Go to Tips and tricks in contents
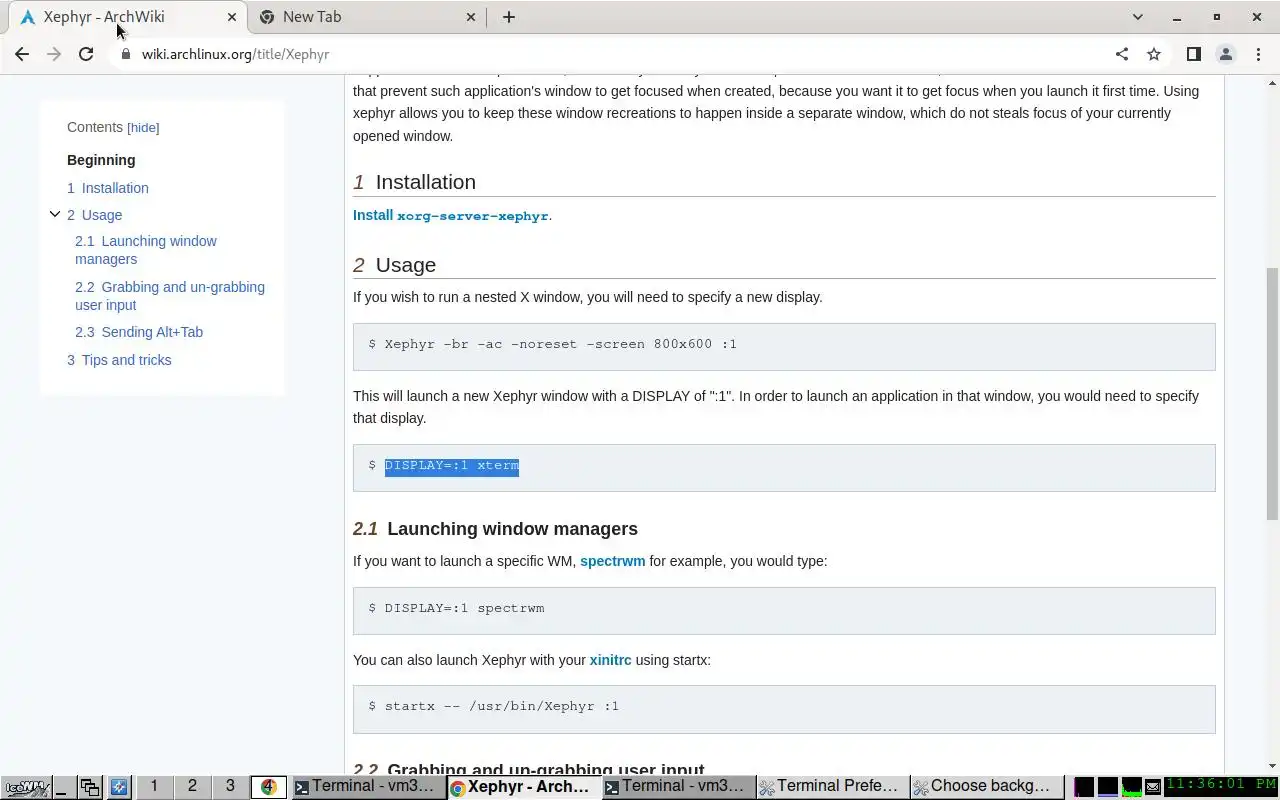The image size is (1280, 800). coord(119,360)
